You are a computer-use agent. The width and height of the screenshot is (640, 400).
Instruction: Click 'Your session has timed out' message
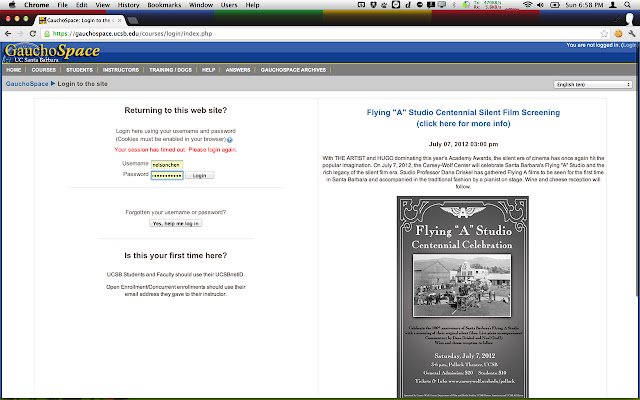pos(176,150)
